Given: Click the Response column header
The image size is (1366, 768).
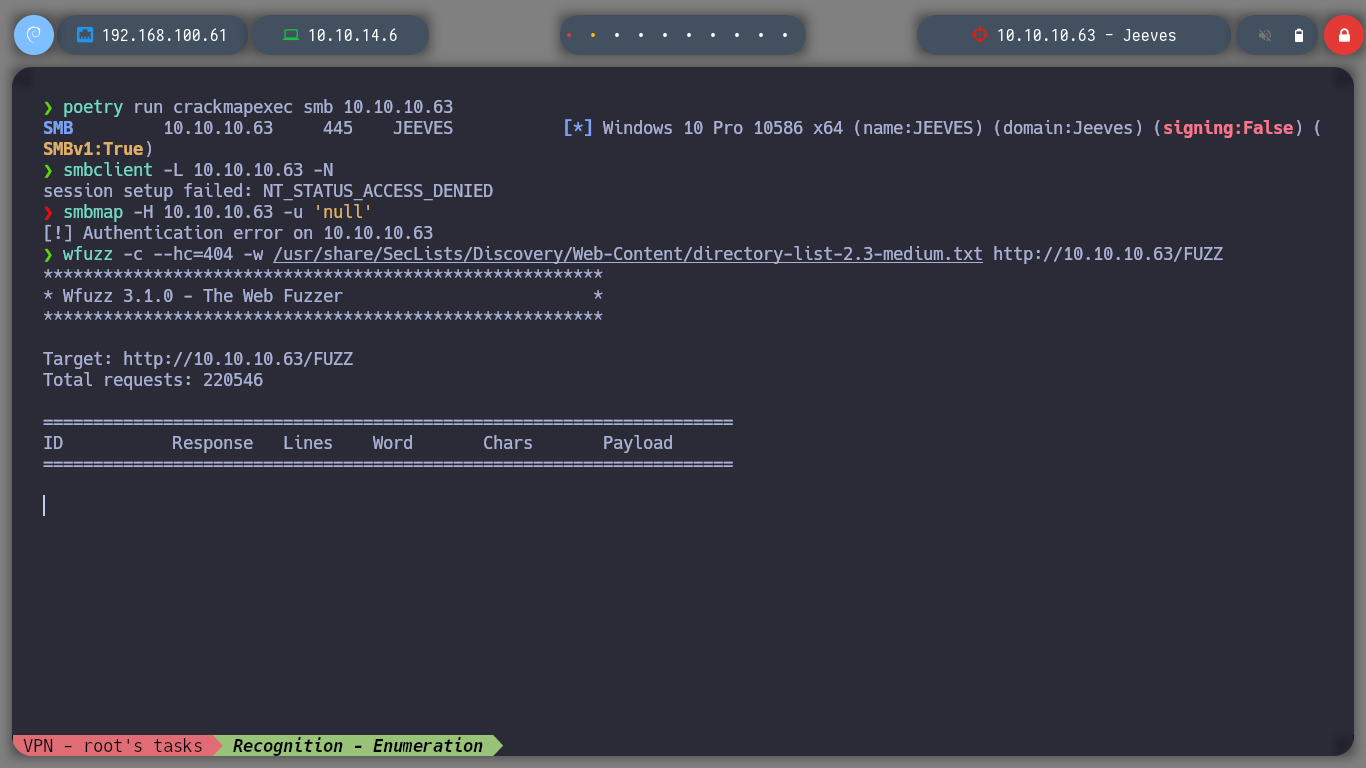Looking at the screenshot, I should coord(213,443).
